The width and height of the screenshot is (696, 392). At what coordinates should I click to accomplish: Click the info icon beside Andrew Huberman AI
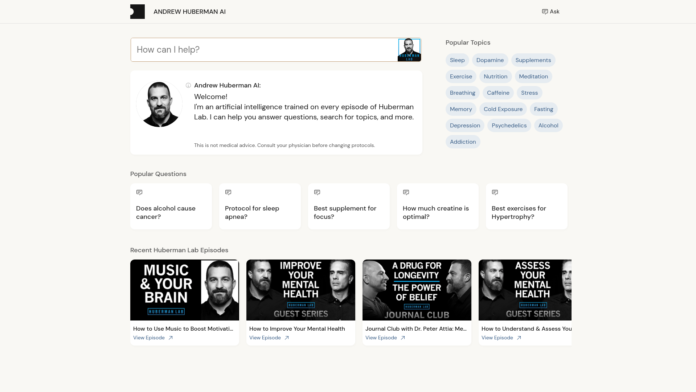coord(188,85)
